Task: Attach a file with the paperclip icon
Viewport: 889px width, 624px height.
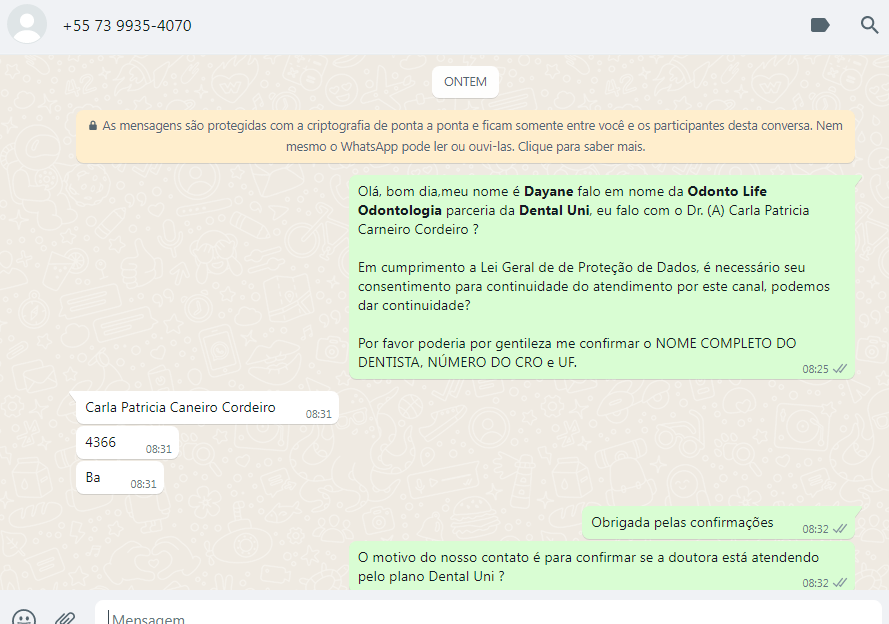Action: 65,618
